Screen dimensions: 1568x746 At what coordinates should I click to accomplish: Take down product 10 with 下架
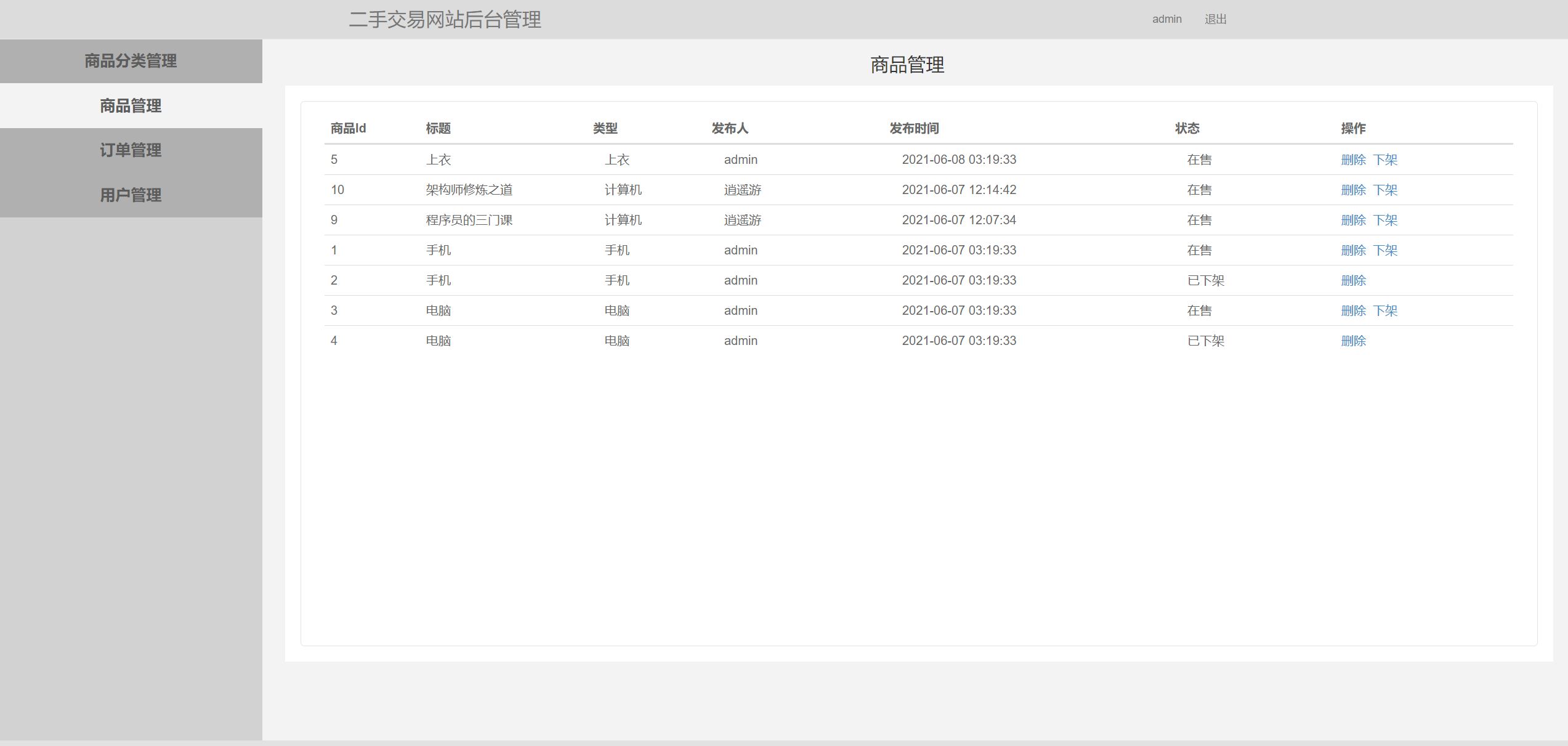click(x=1385, y=190)
